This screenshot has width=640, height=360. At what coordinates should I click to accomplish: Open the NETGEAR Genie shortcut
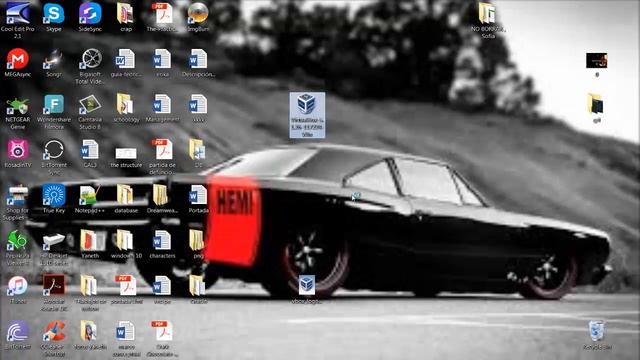[18, 112]
